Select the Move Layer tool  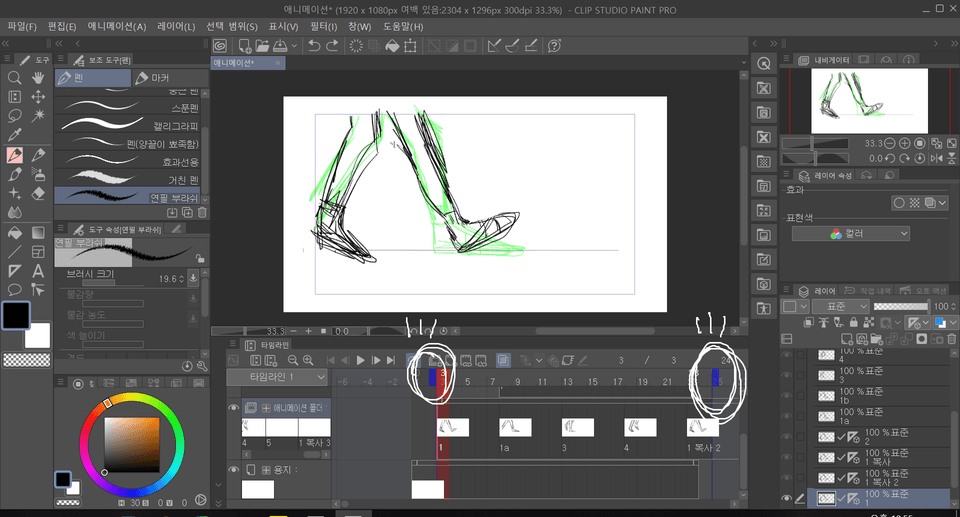(38, 97)
